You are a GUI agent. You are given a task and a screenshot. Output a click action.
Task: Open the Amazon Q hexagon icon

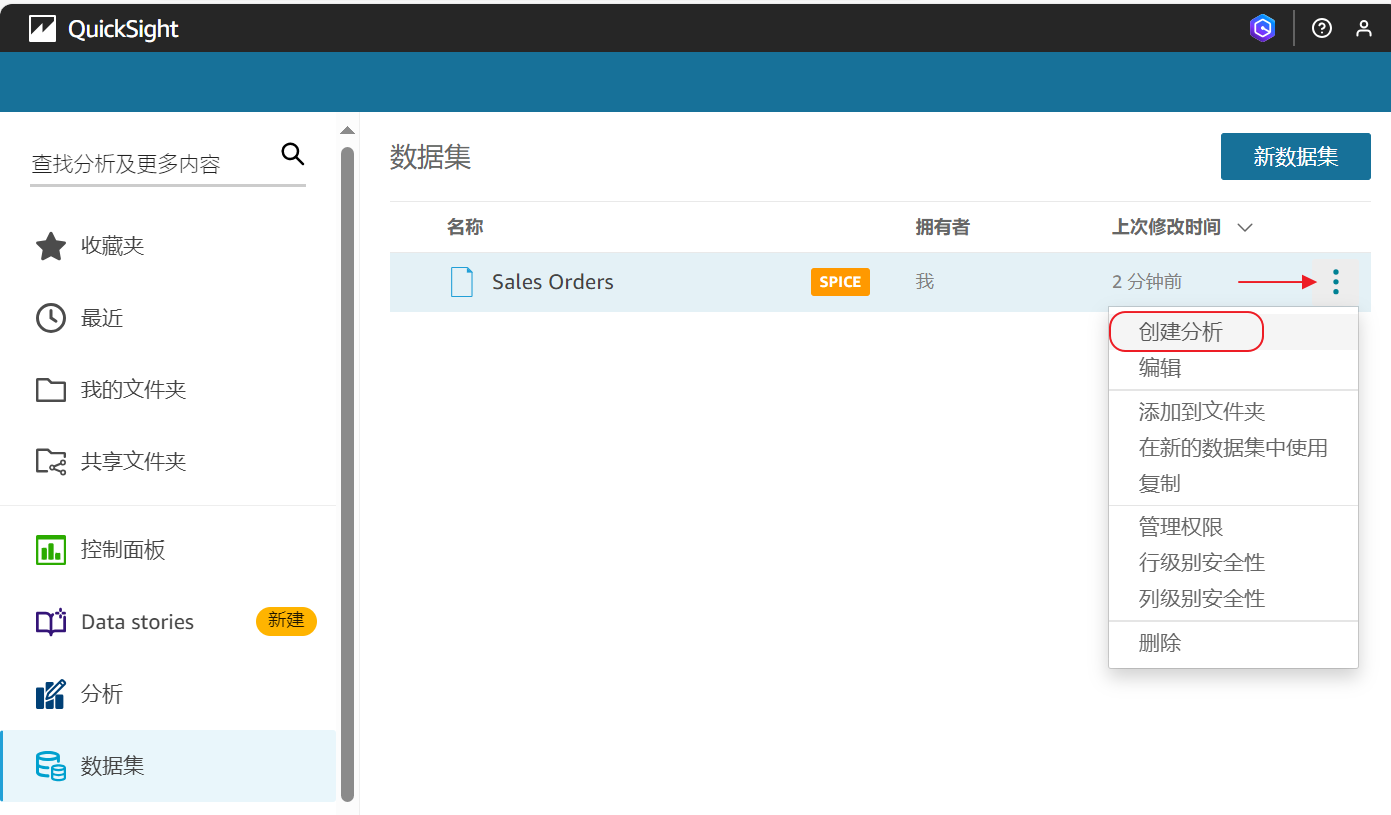pos(1262,28)
